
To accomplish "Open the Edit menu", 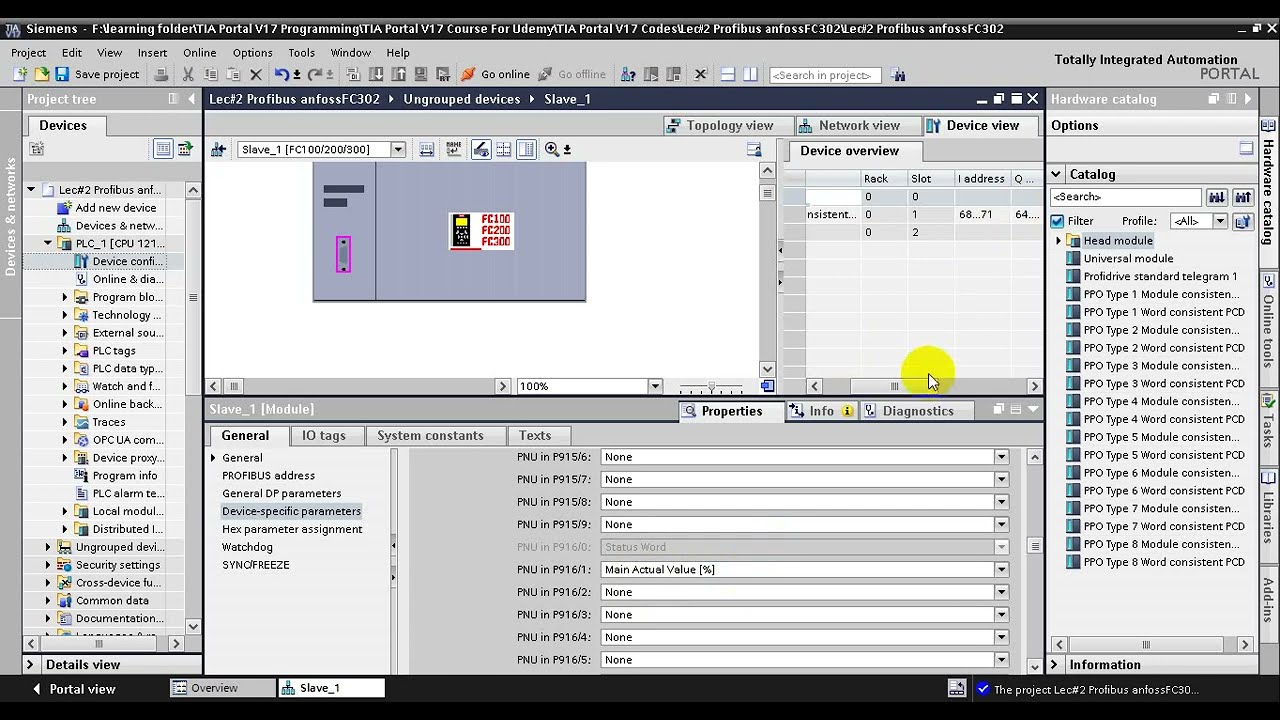I will pos(72,52).
